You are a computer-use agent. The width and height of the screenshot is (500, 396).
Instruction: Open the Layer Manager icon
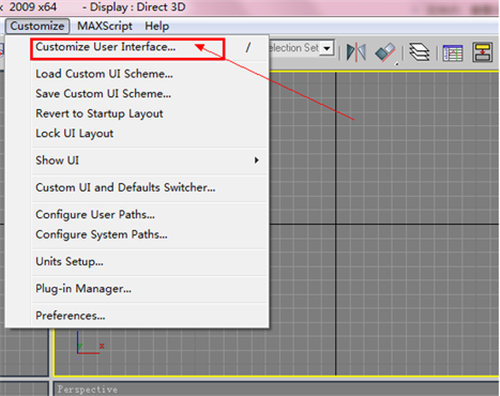pos(419,52)
